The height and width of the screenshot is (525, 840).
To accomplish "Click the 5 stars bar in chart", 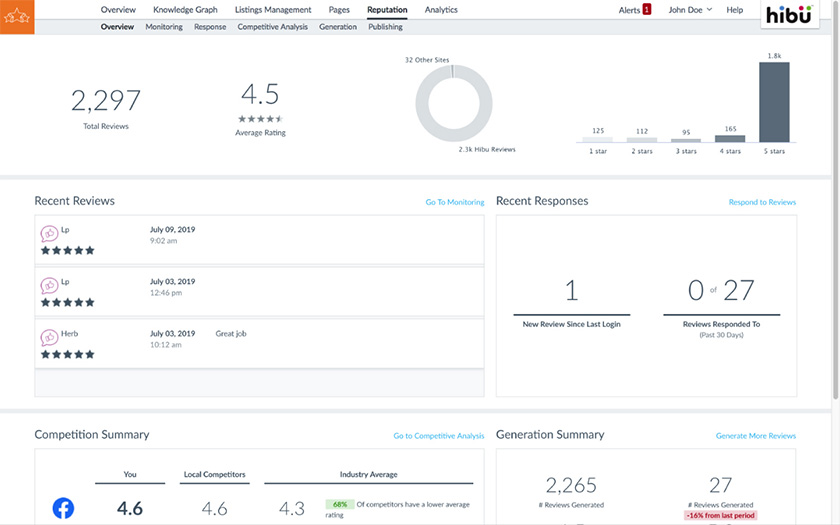I will click(x=774, y=102).
